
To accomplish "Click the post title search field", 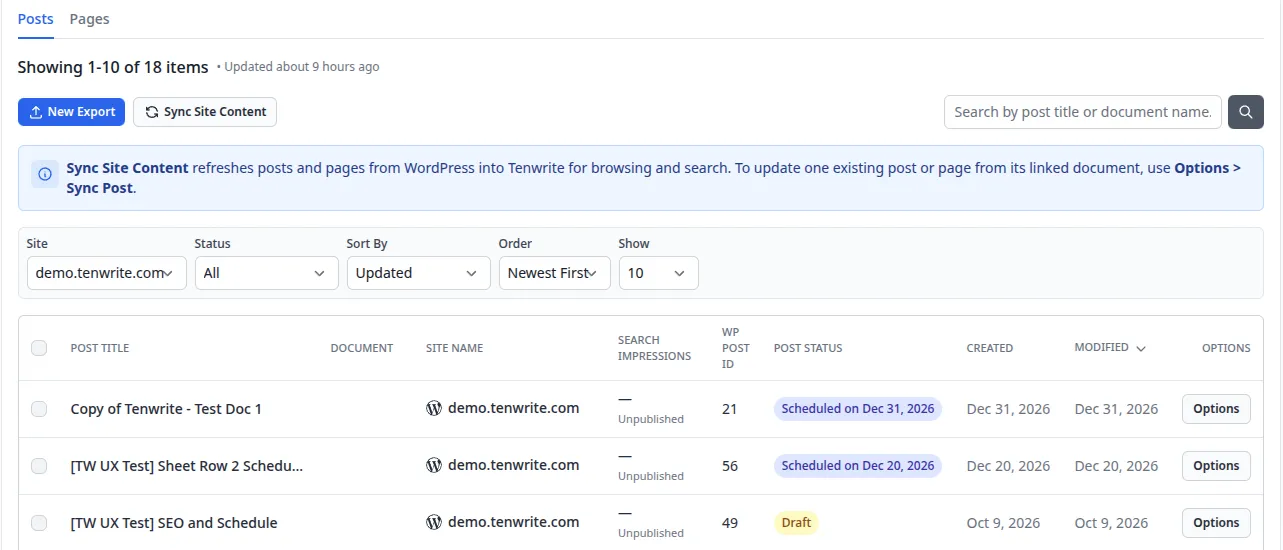I will tap(1083, 112).
